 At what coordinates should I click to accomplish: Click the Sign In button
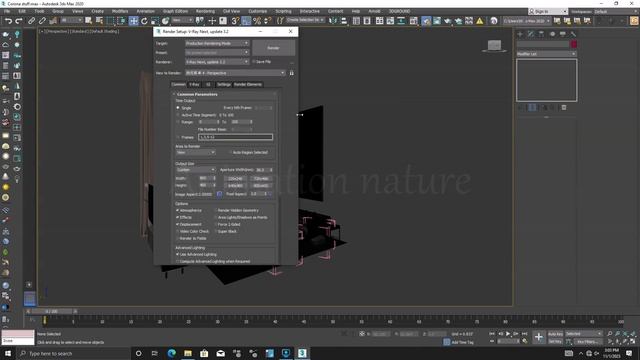(x=547, y=11)
